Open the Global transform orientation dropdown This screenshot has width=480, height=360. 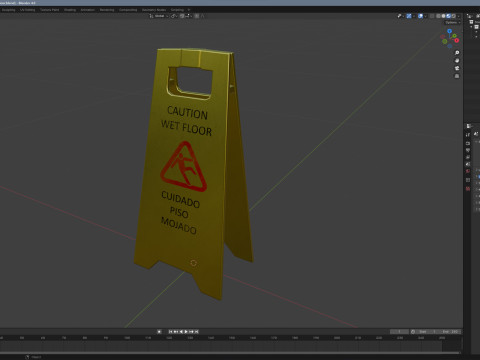pyautogui.click(x=159, y=16)
